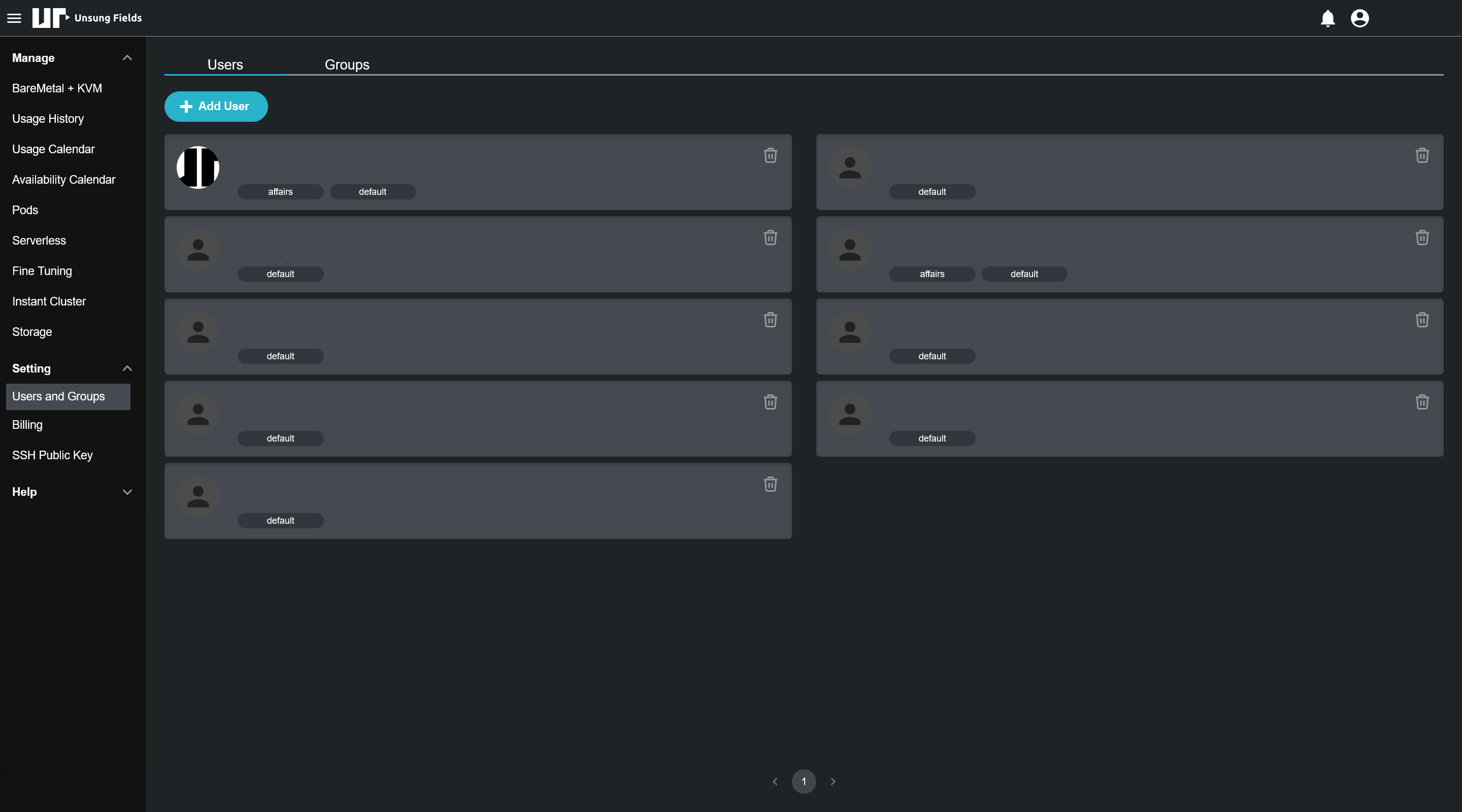Open the hamburger menu icon

coord(14,18)
